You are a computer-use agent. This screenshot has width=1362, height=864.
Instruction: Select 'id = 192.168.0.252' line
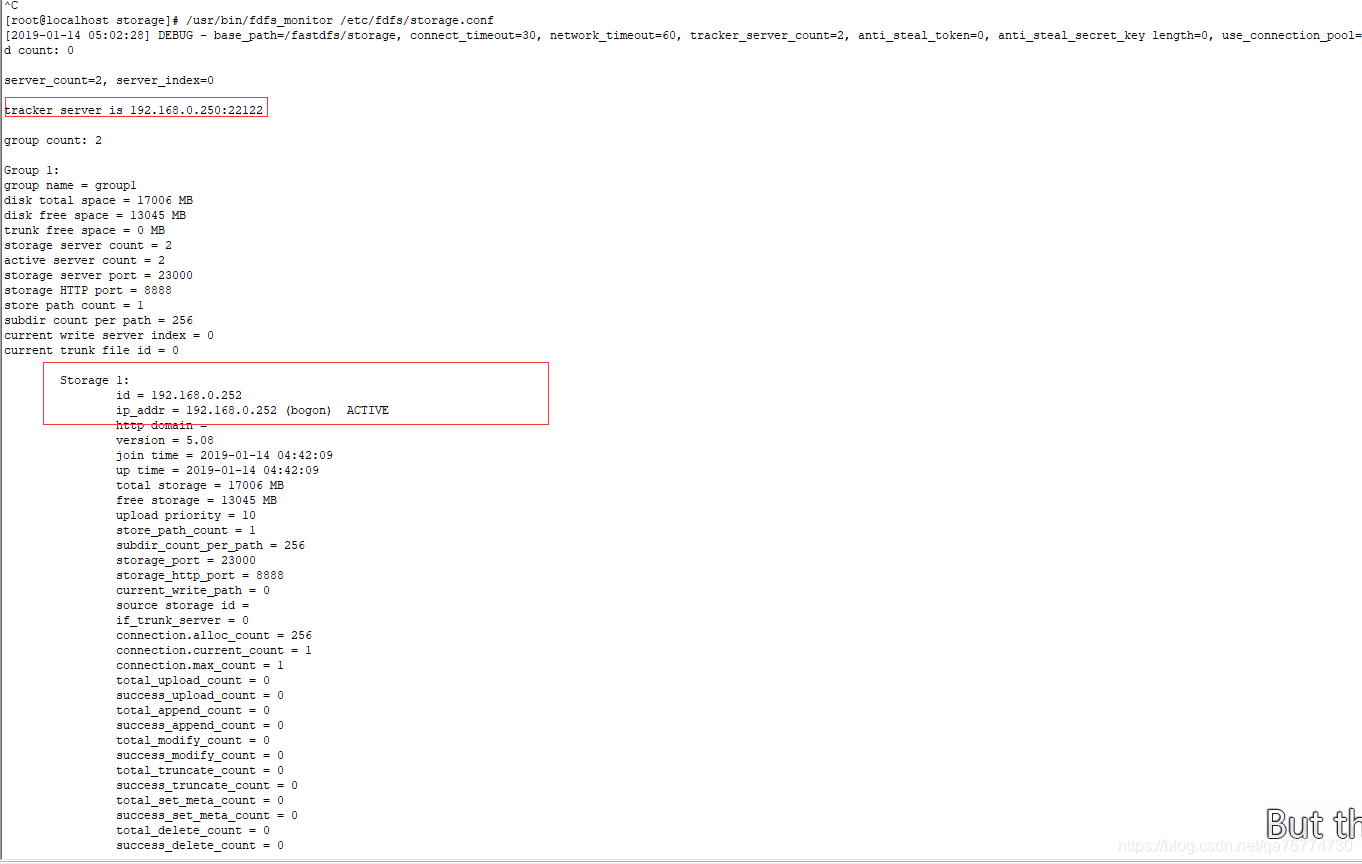click(x=179, y=395)
